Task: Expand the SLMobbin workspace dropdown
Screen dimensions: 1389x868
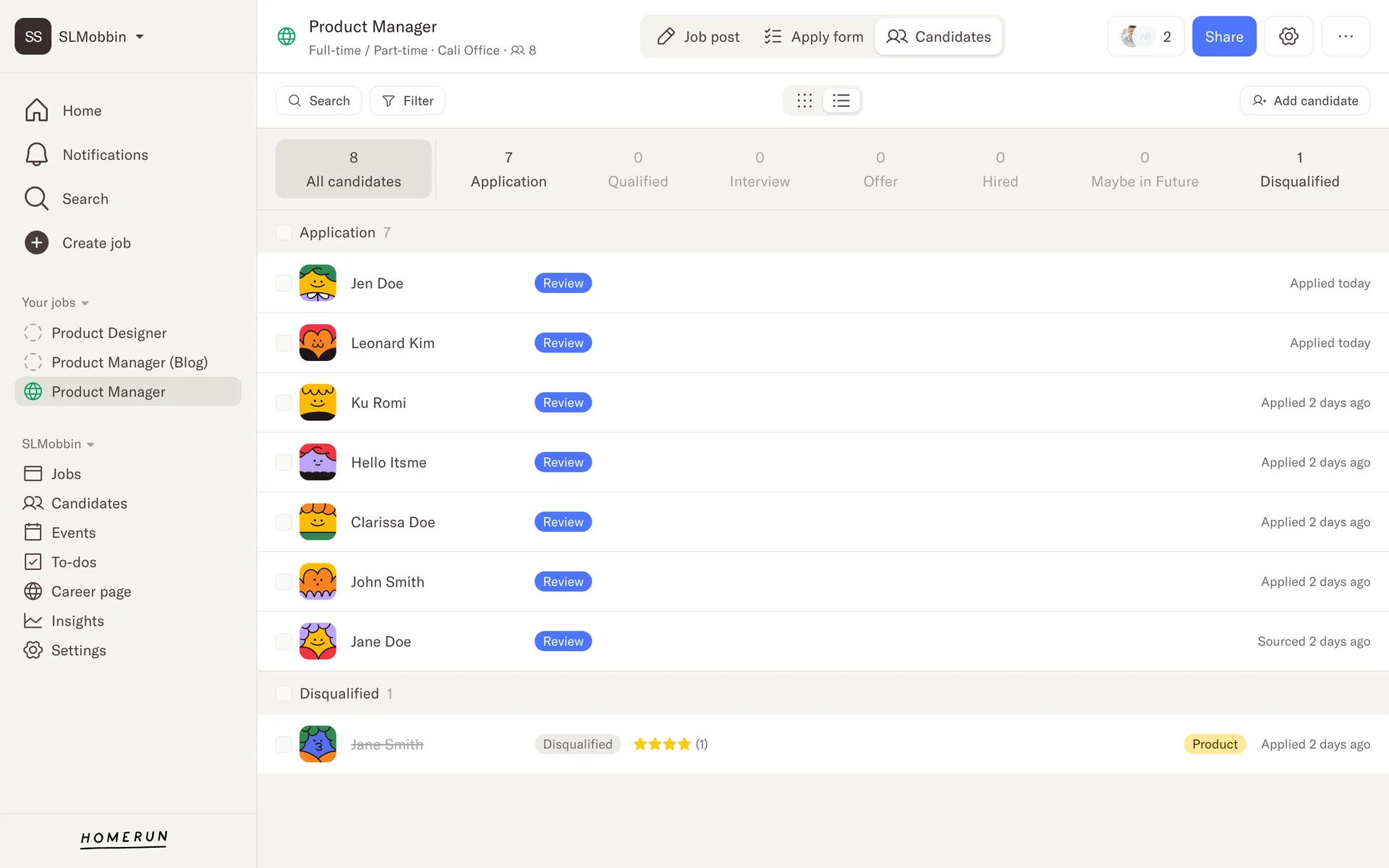Action: 140,37
